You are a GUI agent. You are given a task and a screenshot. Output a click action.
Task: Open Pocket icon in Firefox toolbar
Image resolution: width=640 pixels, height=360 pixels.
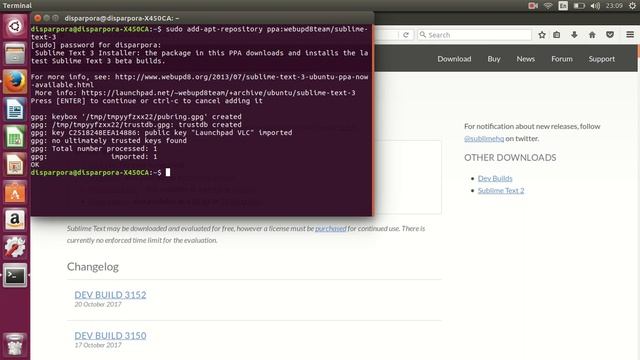pyautogui.click(x=610, y=35)
